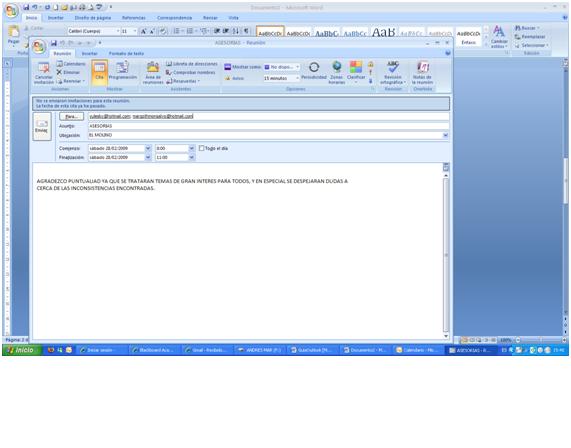Screen dimensions: 571x448
Task: Click the Office button in the meeting window
Action: (39, 46)
